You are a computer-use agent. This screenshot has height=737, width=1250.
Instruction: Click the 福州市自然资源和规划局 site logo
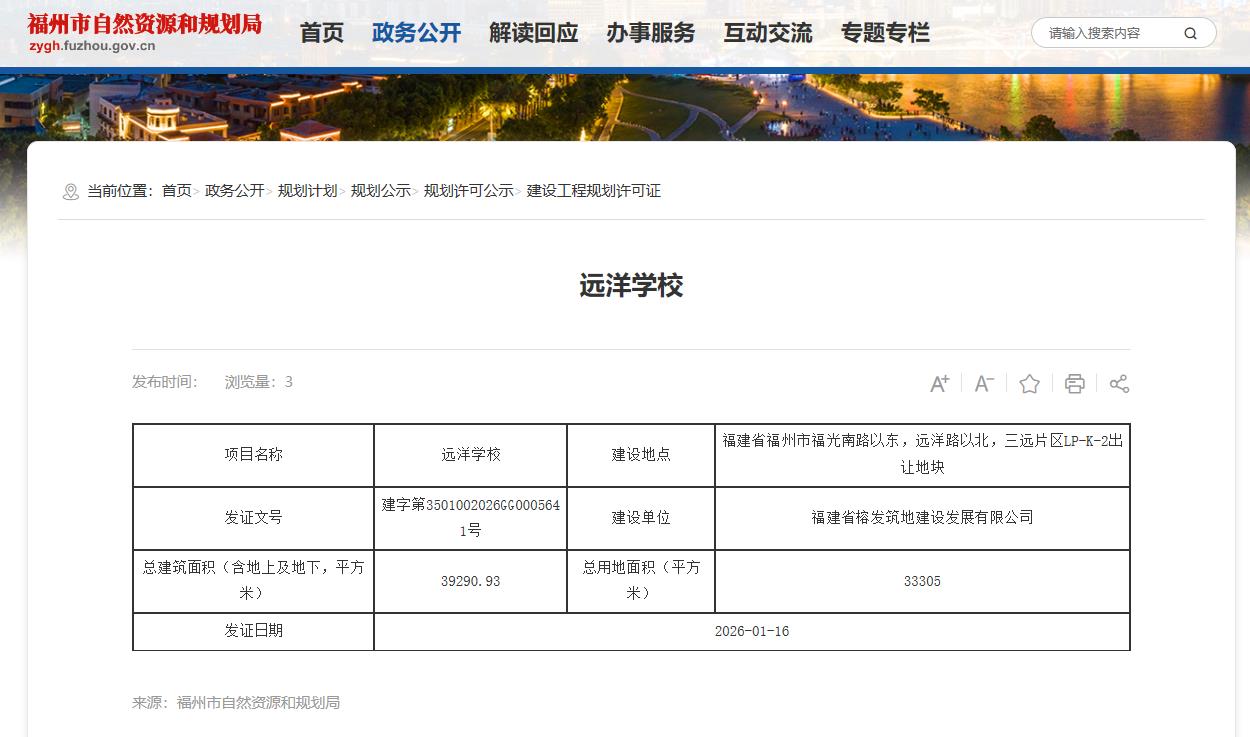pyautogui.click(x=144, y=32)
